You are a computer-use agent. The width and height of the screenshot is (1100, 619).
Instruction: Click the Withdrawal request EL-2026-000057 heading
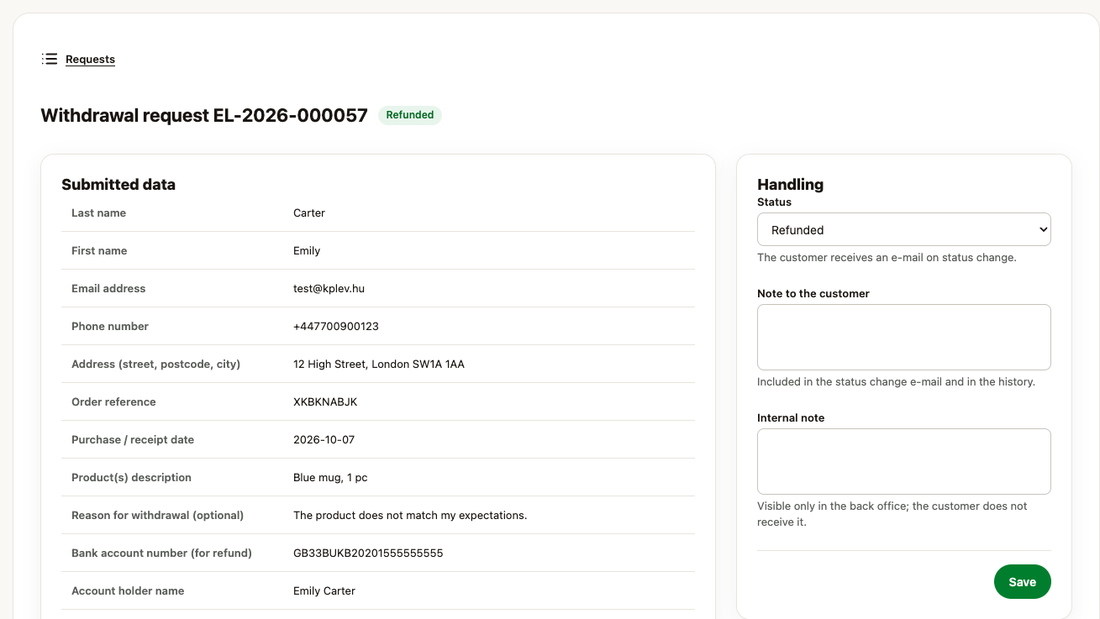204,115
